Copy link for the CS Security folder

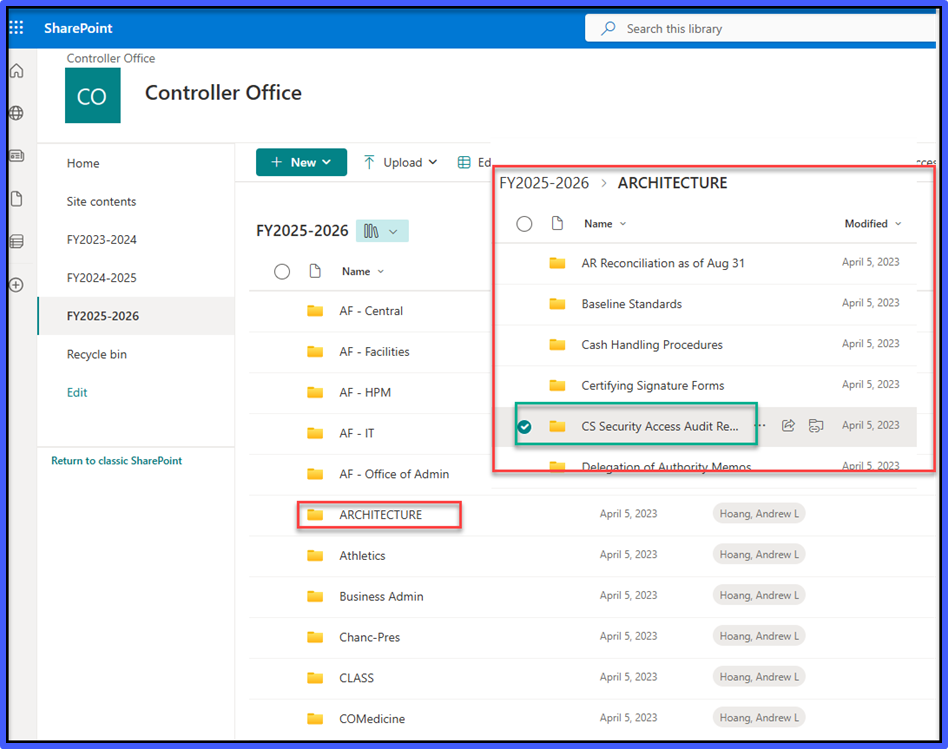click(x=816, y=425)
